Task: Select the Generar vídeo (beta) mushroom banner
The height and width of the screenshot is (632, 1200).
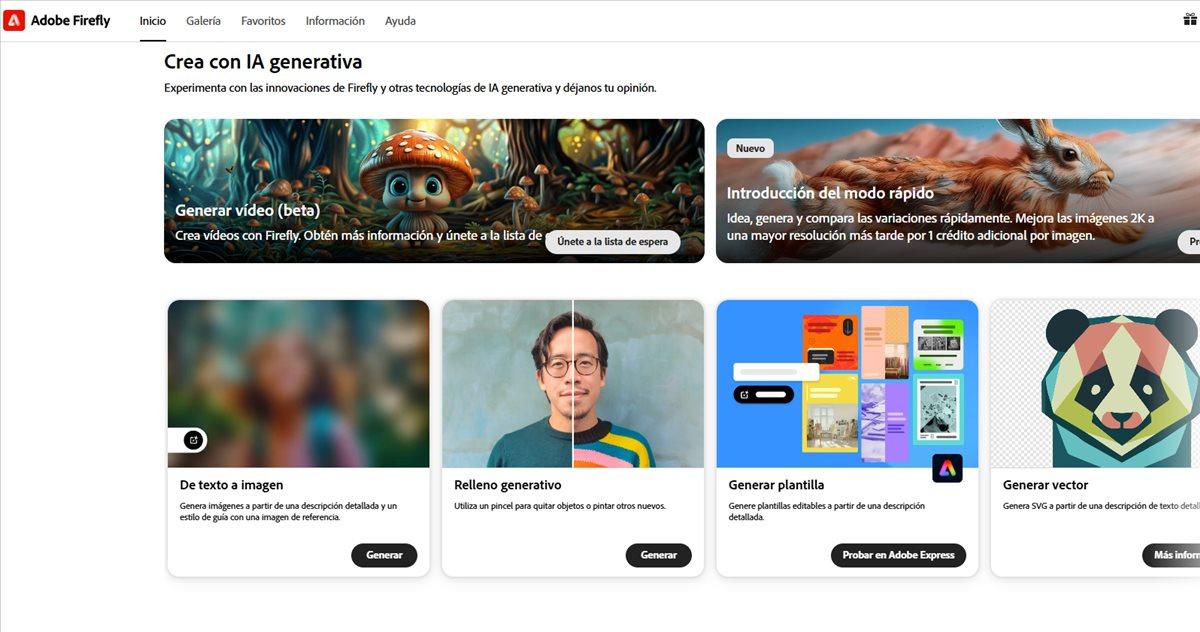Action: pos(434,191)
